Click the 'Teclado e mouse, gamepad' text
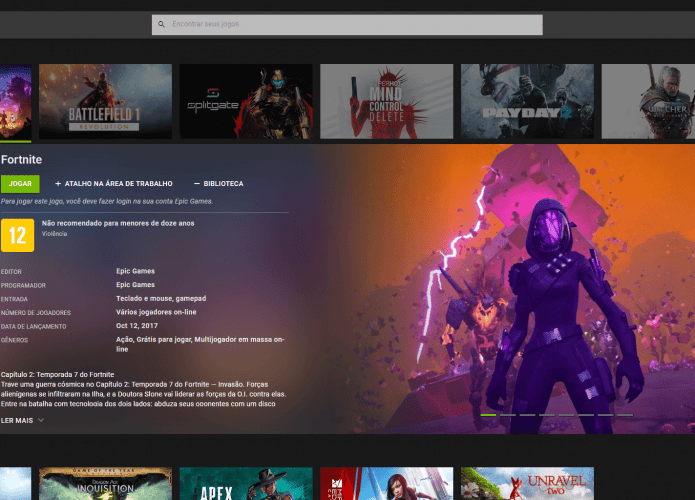 pyautogui.click(x=161, y=298)
